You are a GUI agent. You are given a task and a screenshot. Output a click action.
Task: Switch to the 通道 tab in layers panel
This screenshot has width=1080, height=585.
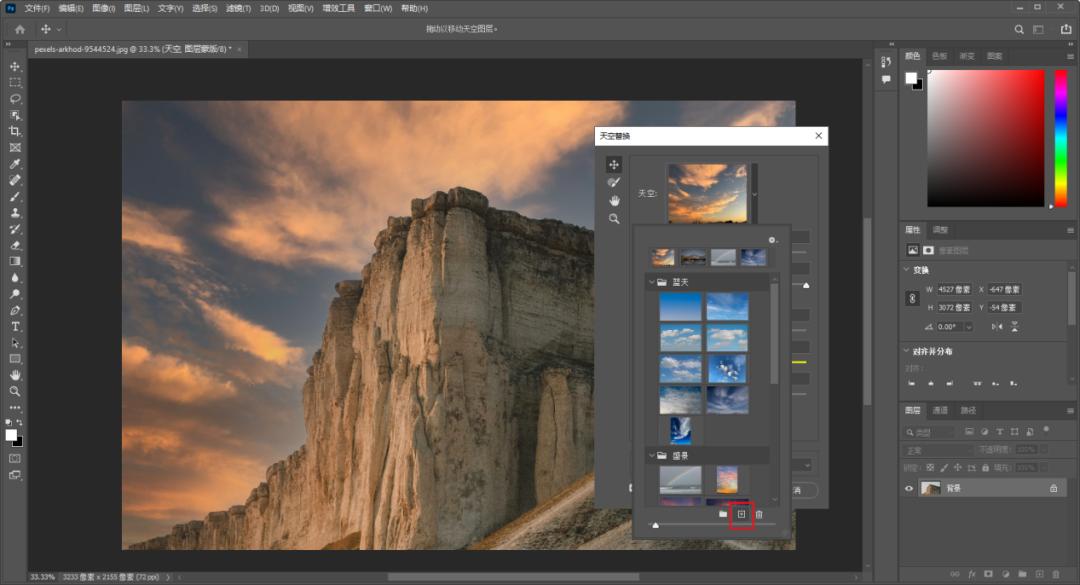[x=940, y=410]
